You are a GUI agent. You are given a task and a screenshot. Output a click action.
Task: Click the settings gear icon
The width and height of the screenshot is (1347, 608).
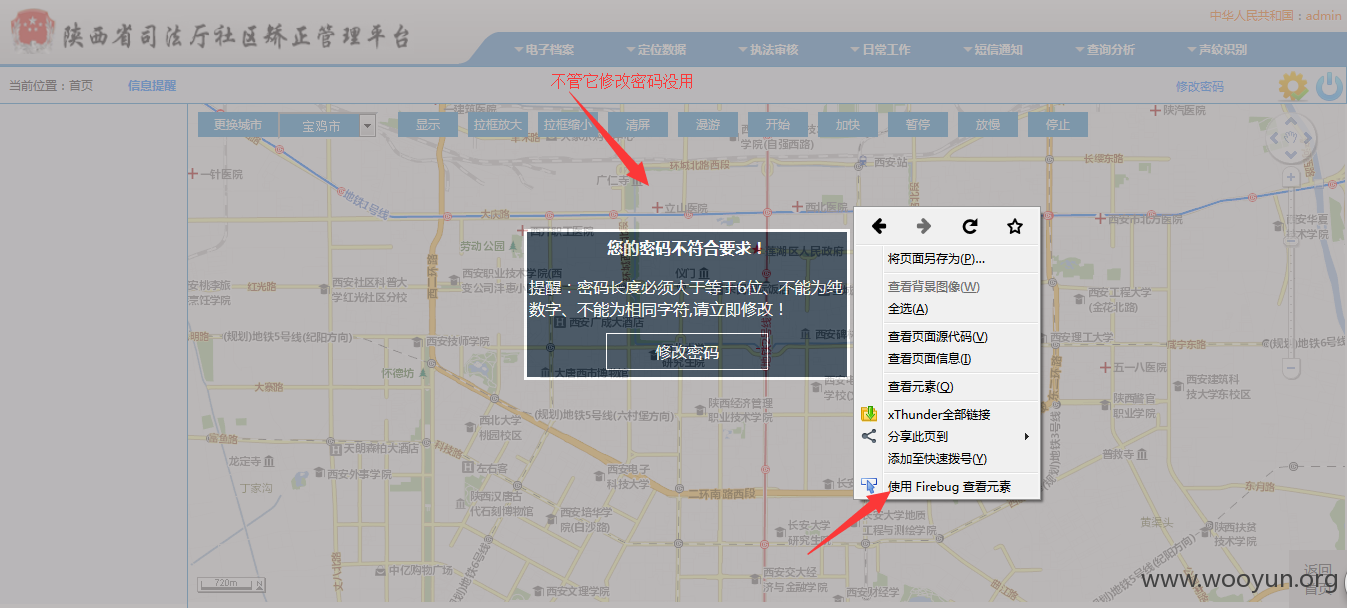pyautogui.click(x=1293, y=87)
